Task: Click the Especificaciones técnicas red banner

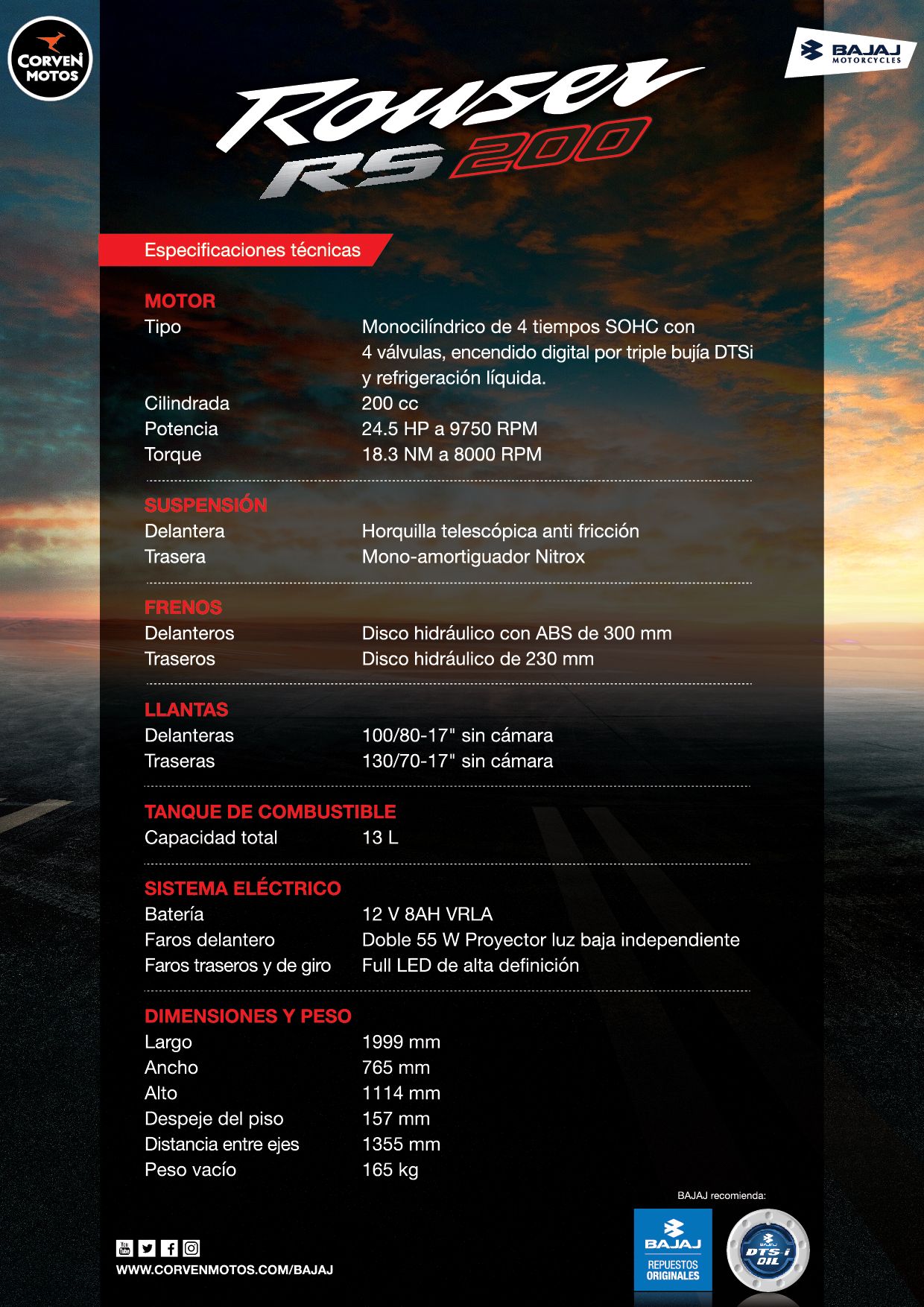Action: [246, 250]
